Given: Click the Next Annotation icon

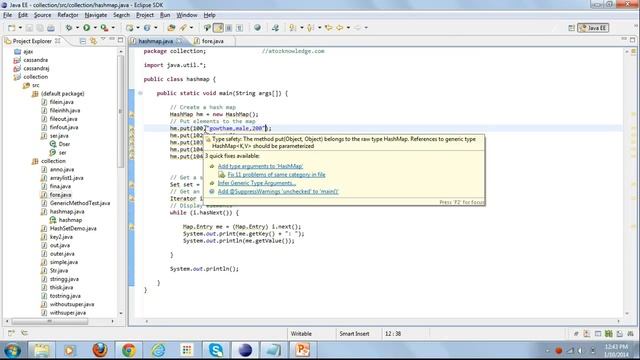Looking at the screenshot, I should click(293, 28).
